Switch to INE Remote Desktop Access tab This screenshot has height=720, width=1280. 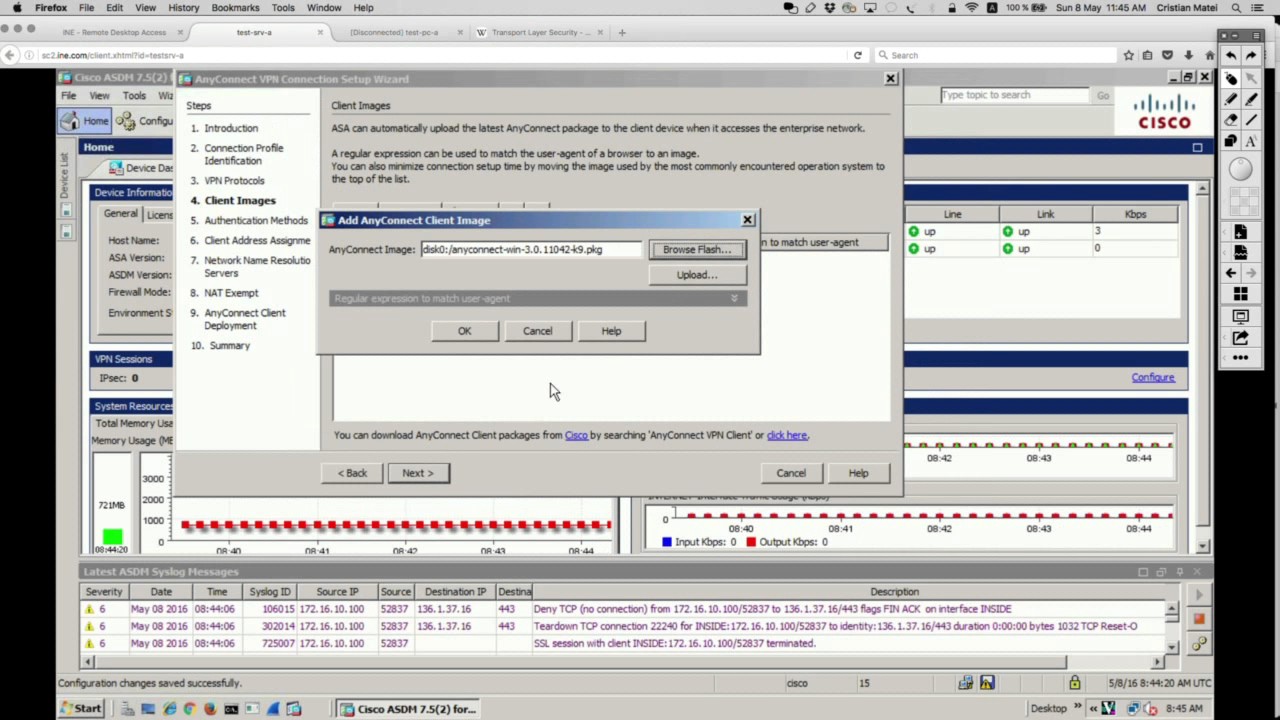(x=113, y=32)
